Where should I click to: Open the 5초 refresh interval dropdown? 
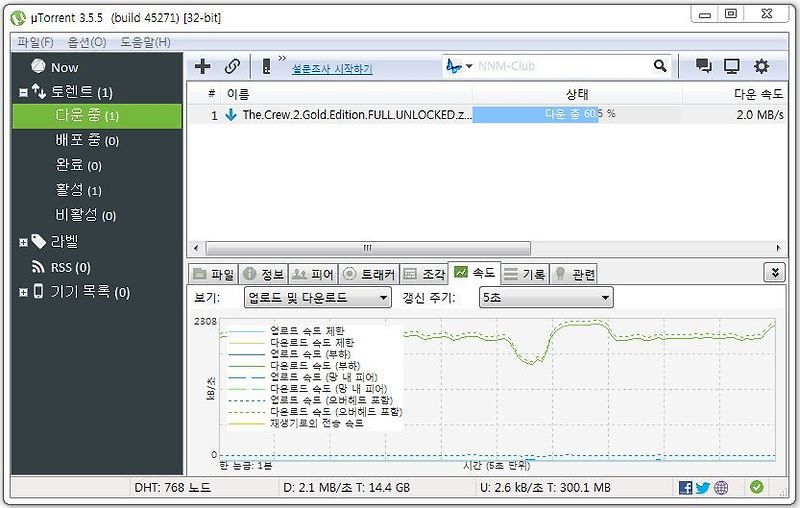(546, 297)
